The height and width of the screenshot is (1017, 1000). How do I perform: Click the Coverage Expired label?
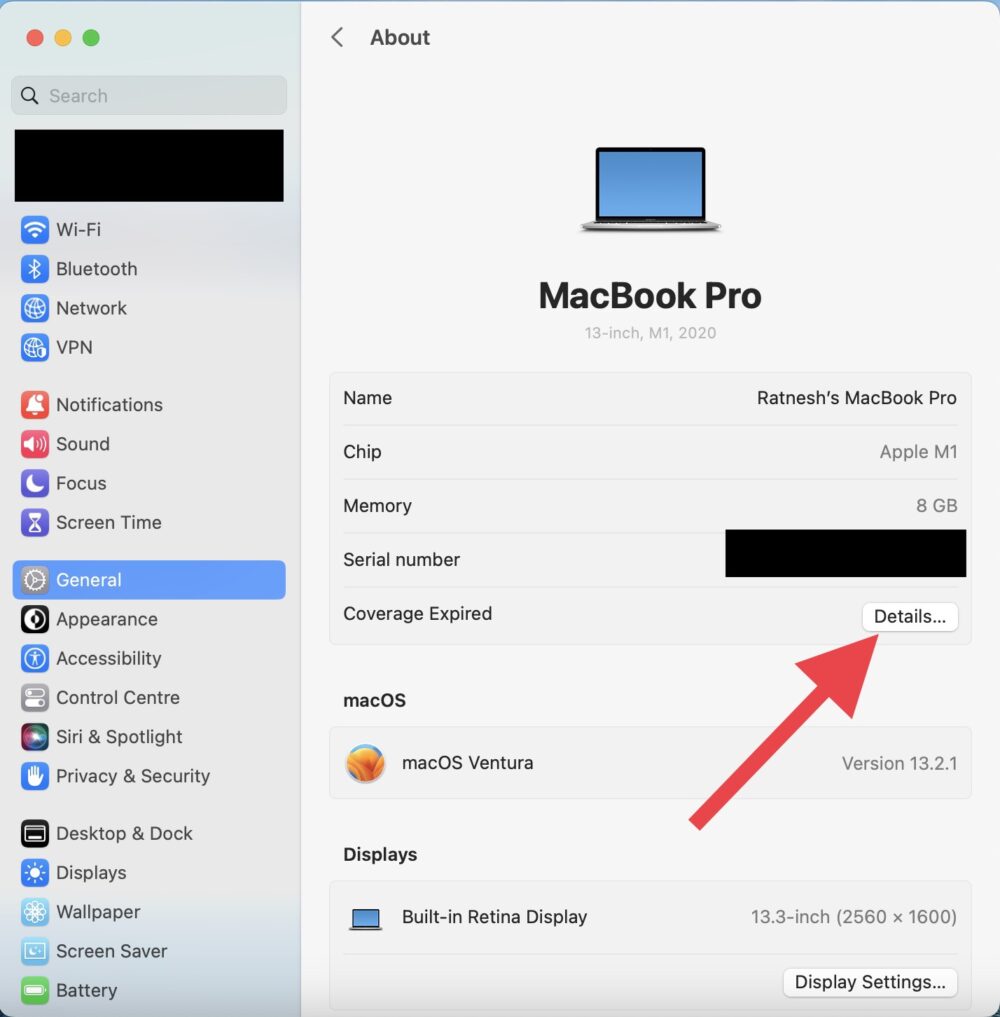coord(418,614)
